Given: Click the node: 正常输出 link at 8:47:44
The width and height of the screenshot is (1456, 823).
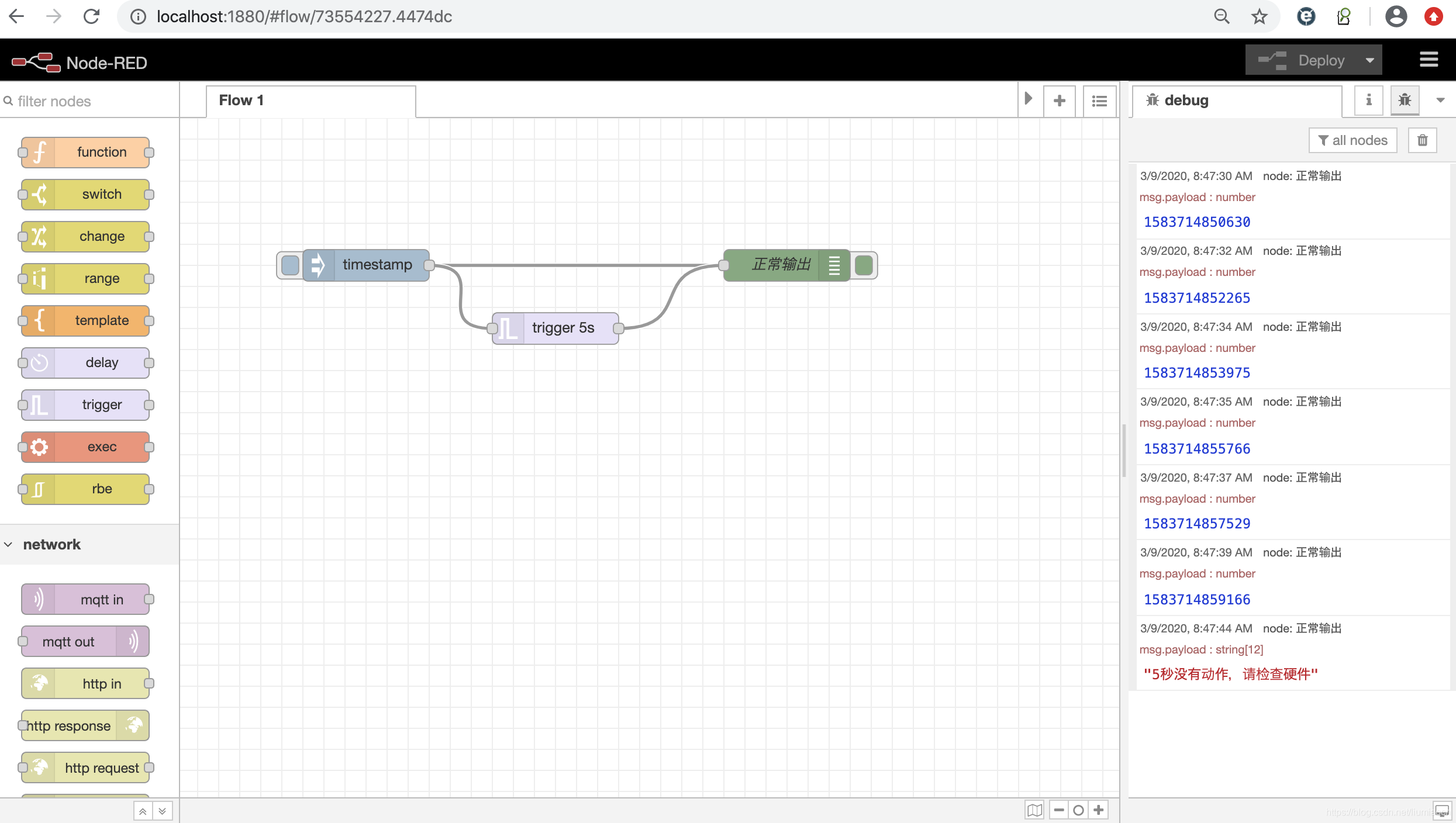Looking at the screenshot, I should pyautogui.click(x=1302, y=628).
